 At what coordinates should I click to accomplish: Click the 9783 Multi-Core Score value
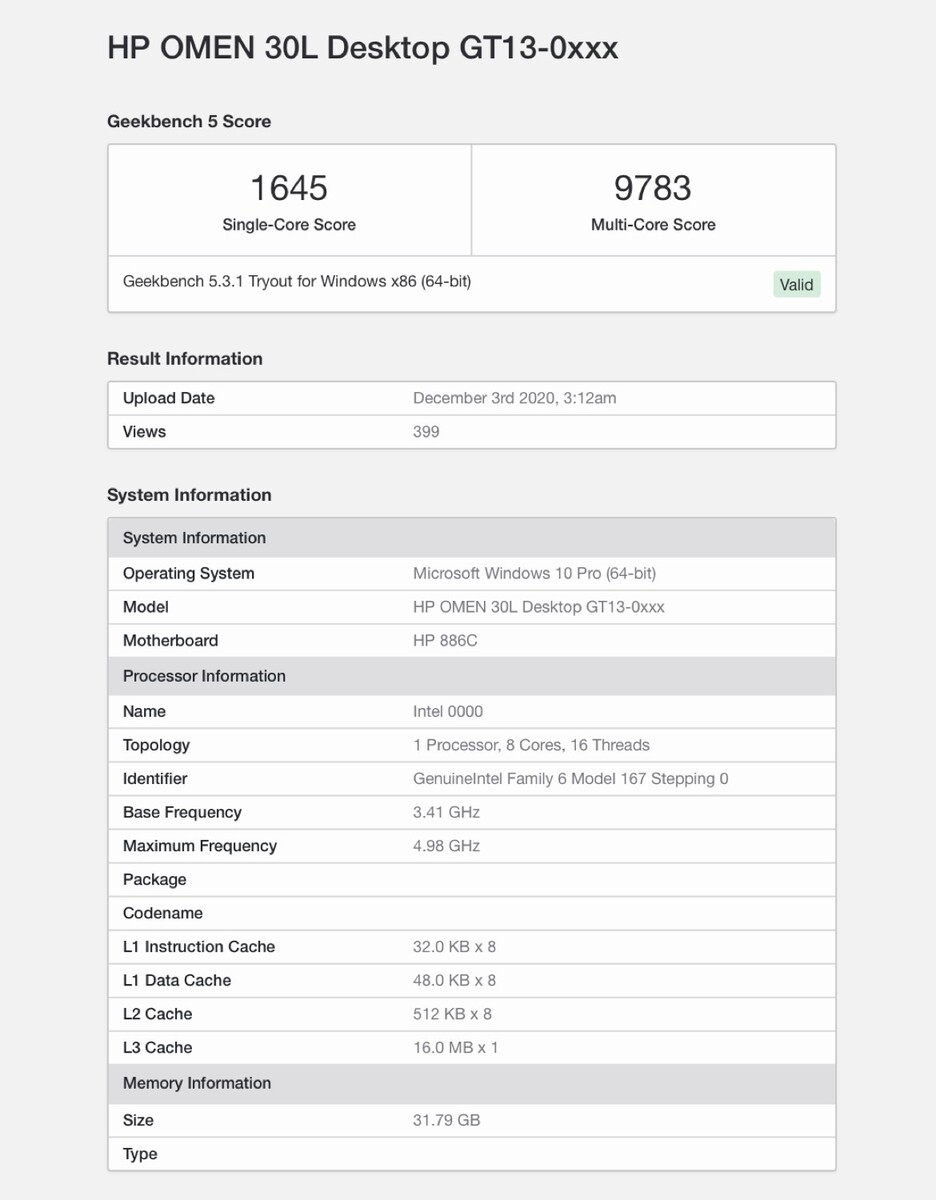point(653,188)
